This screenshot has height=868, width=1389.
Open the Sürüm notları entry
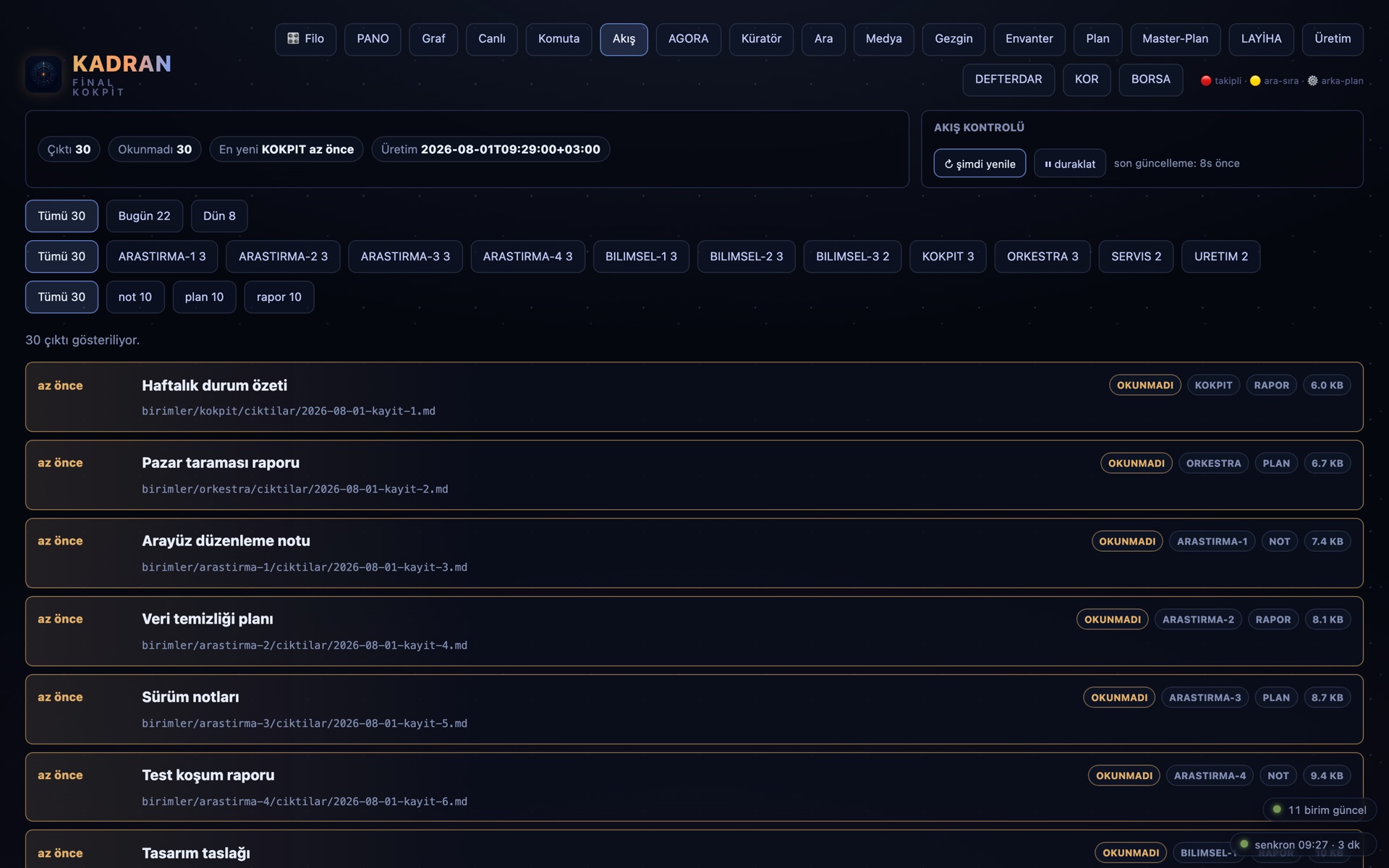(694, 710)
